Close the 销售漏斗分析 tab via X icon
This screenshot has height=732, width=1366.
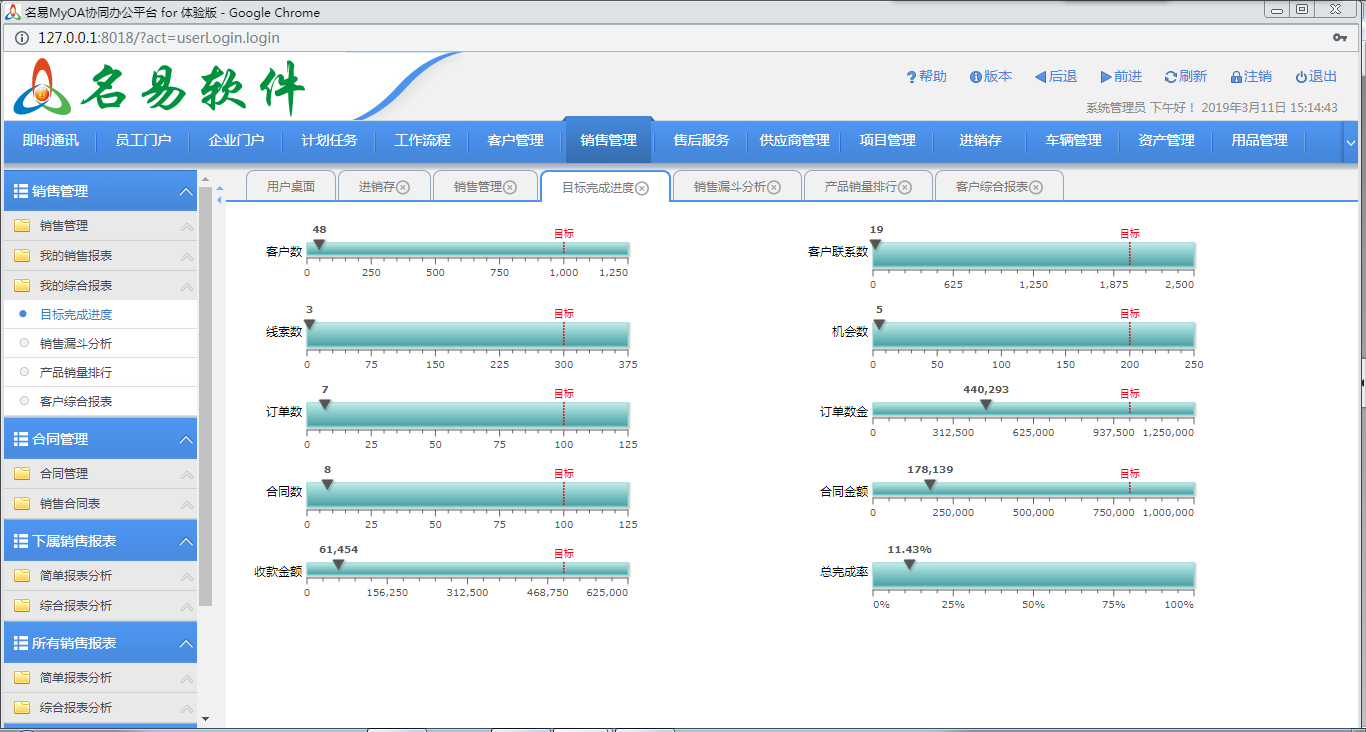pos(774,187)
